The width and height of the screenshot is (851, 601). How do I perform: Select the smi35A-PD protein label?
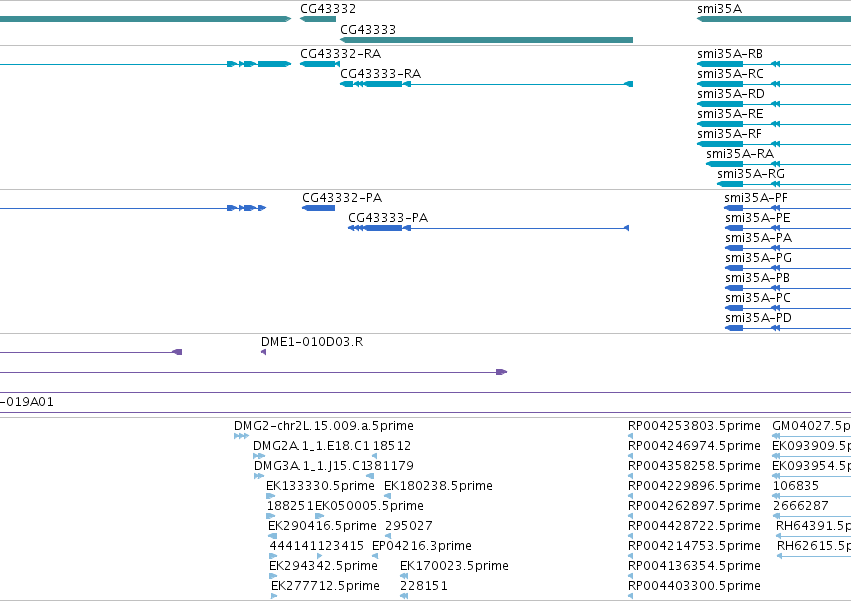pos(758,318)
